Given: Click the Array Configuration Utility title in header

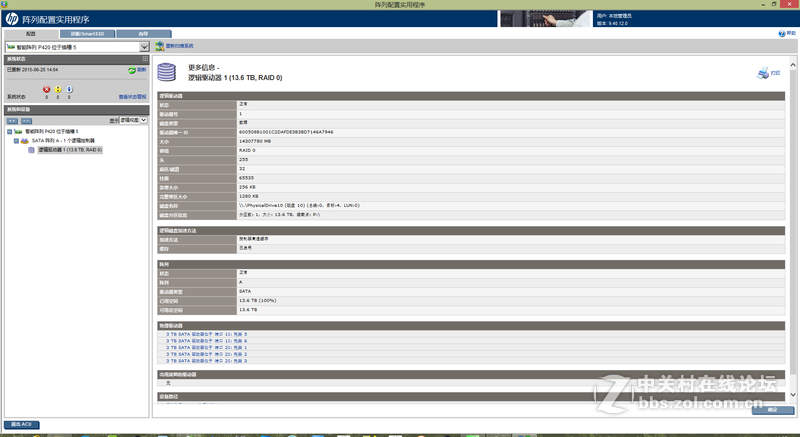Looking at the screenshot, I should (x=56, y=19).
